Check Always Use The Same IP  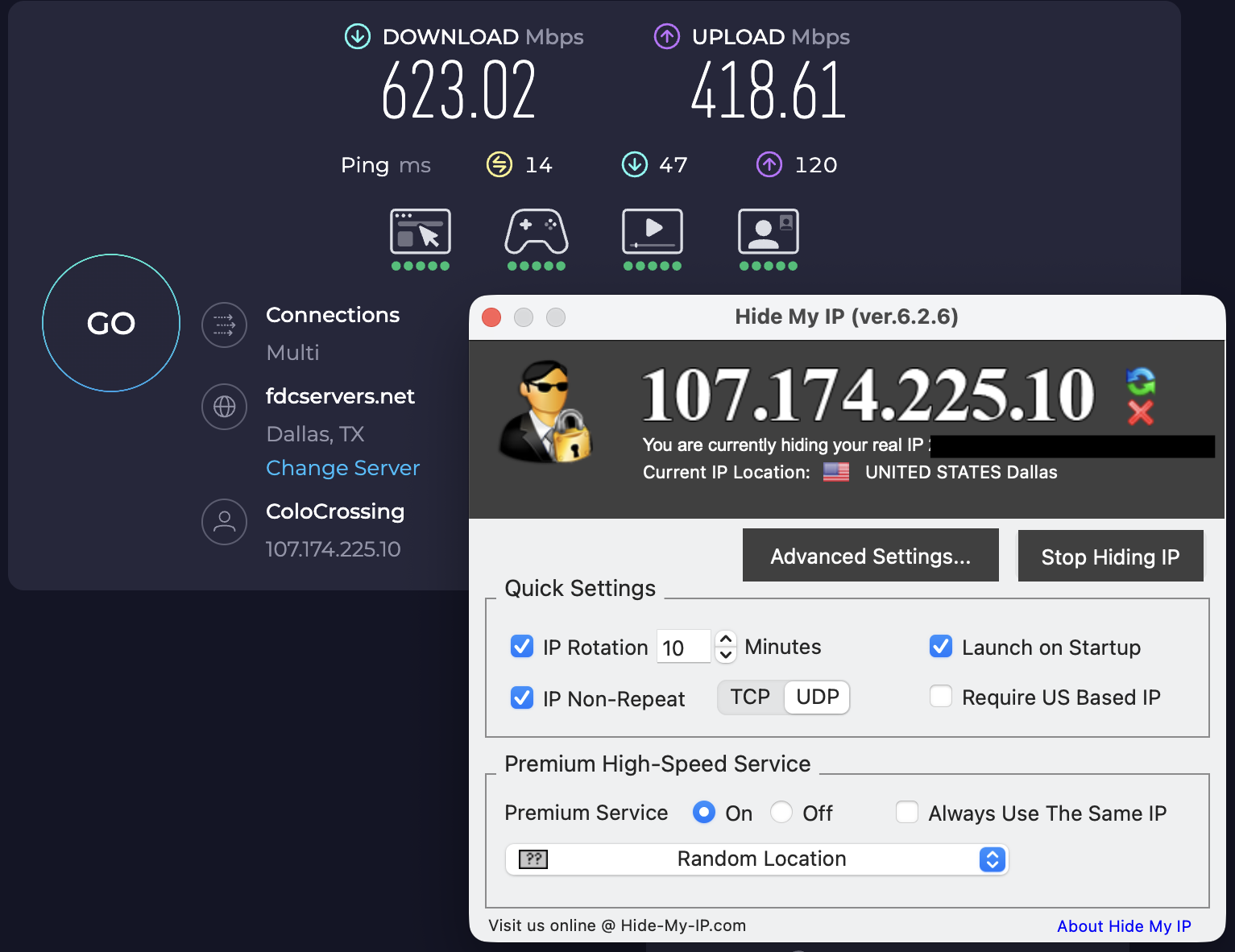point(907,813)
